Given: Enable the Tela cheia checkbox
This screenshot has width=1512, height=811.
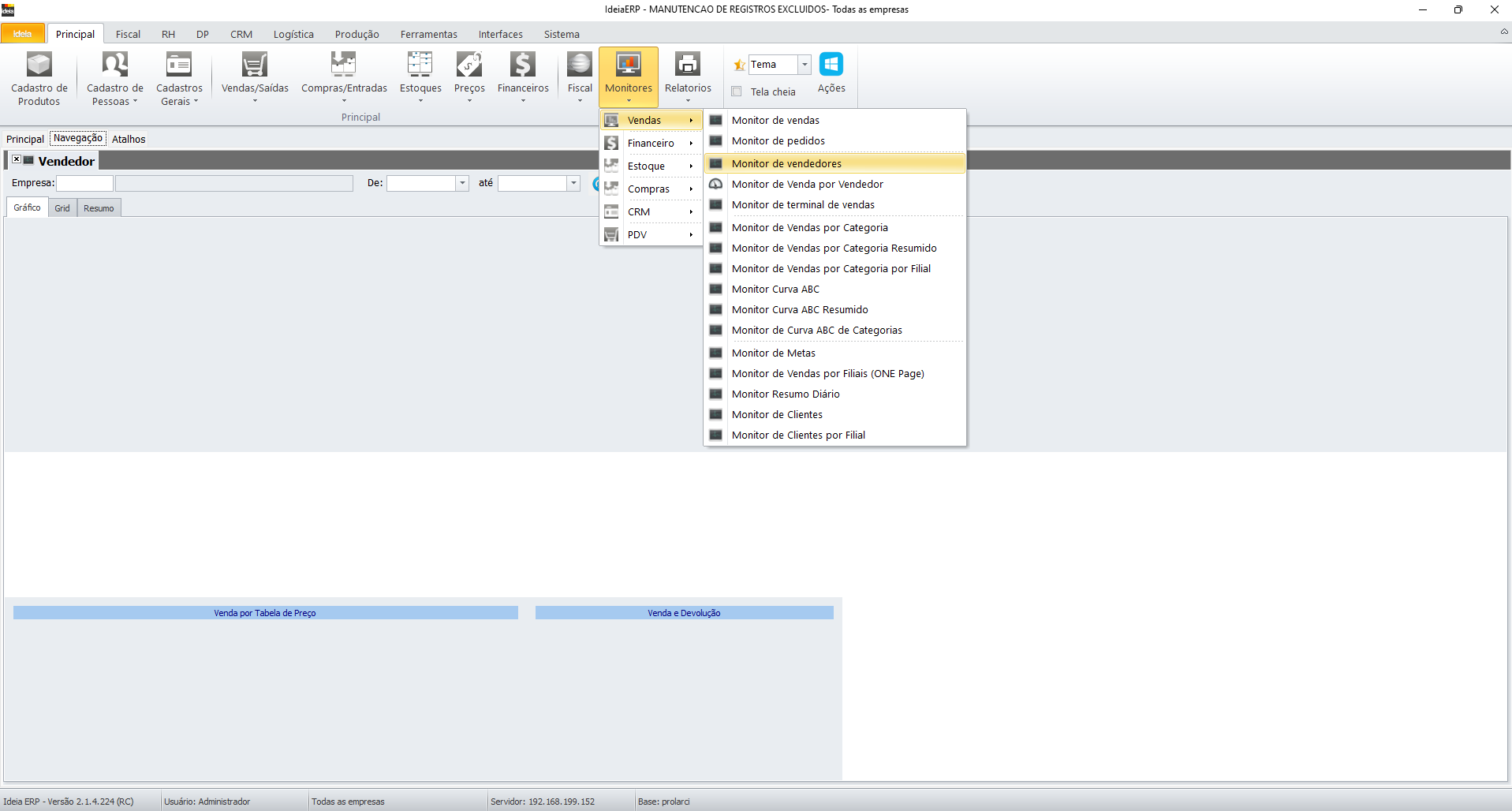Looking at the screenshot, I should click(x=737, y=92).
